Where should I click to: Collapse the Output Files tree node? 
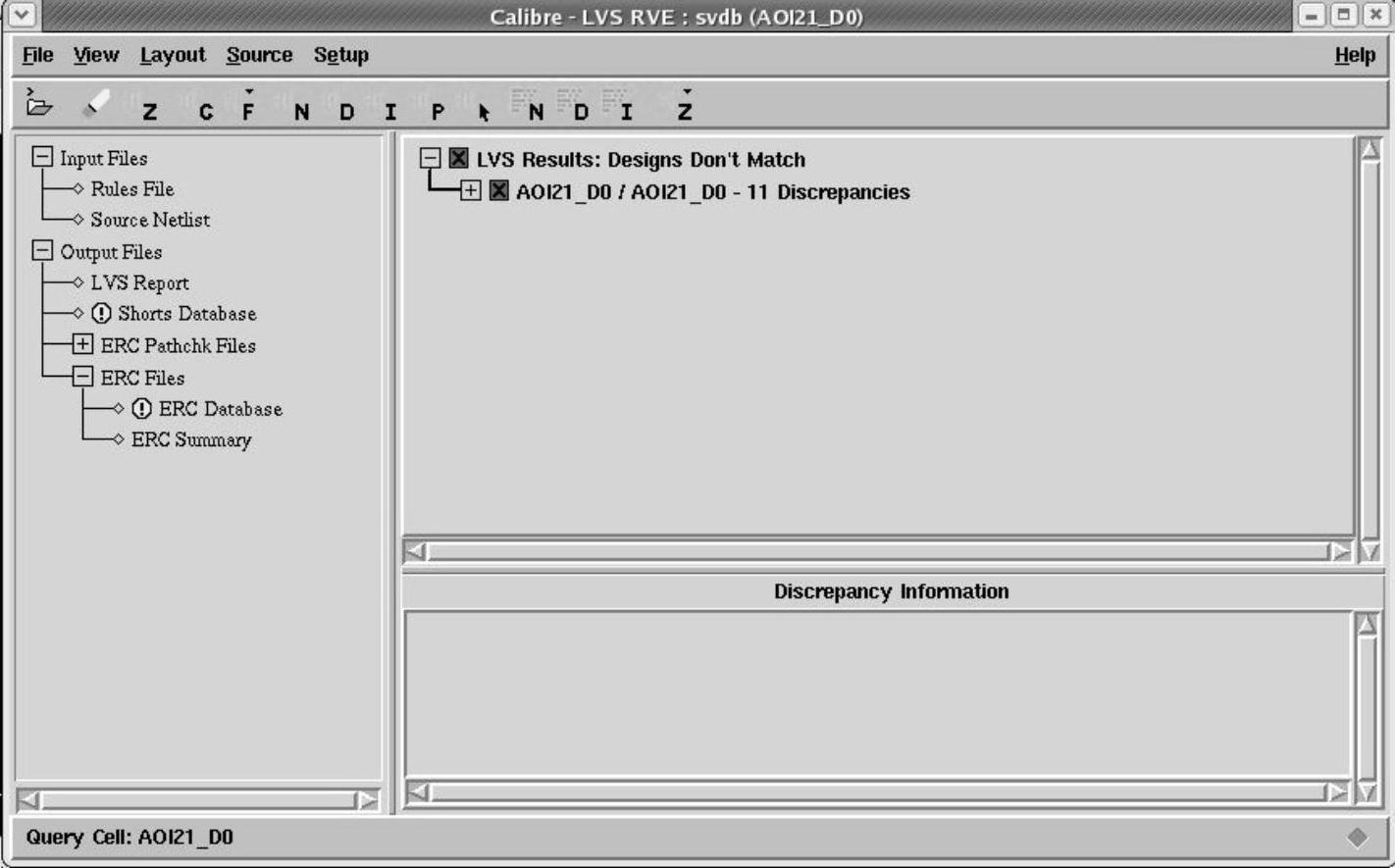coord(41,251)
